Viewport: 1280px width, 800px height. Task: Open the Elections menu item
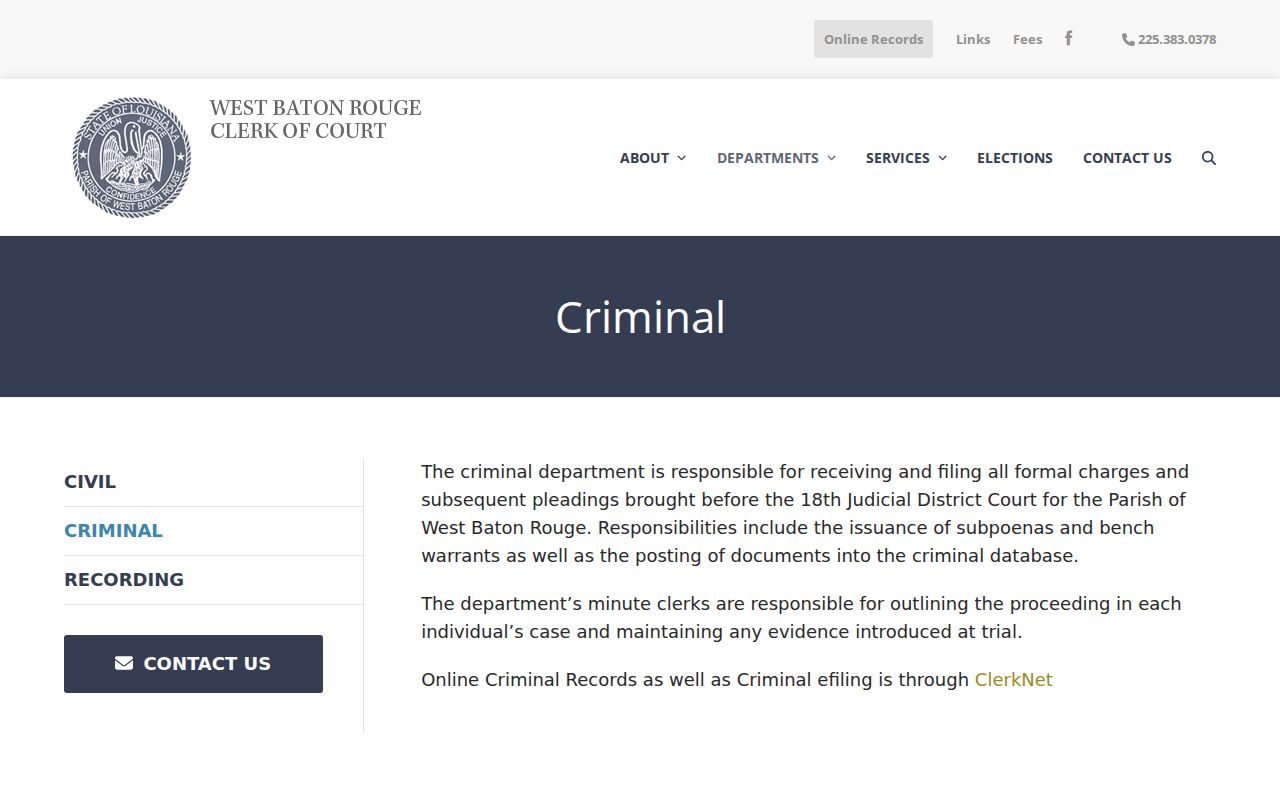pos(1015,158)
